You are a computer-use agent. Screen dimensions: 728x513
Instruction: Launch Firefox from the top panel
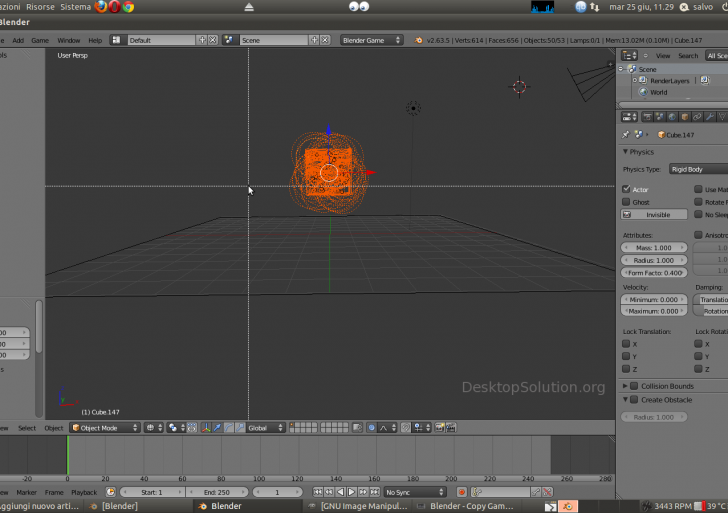pos(101,6)
